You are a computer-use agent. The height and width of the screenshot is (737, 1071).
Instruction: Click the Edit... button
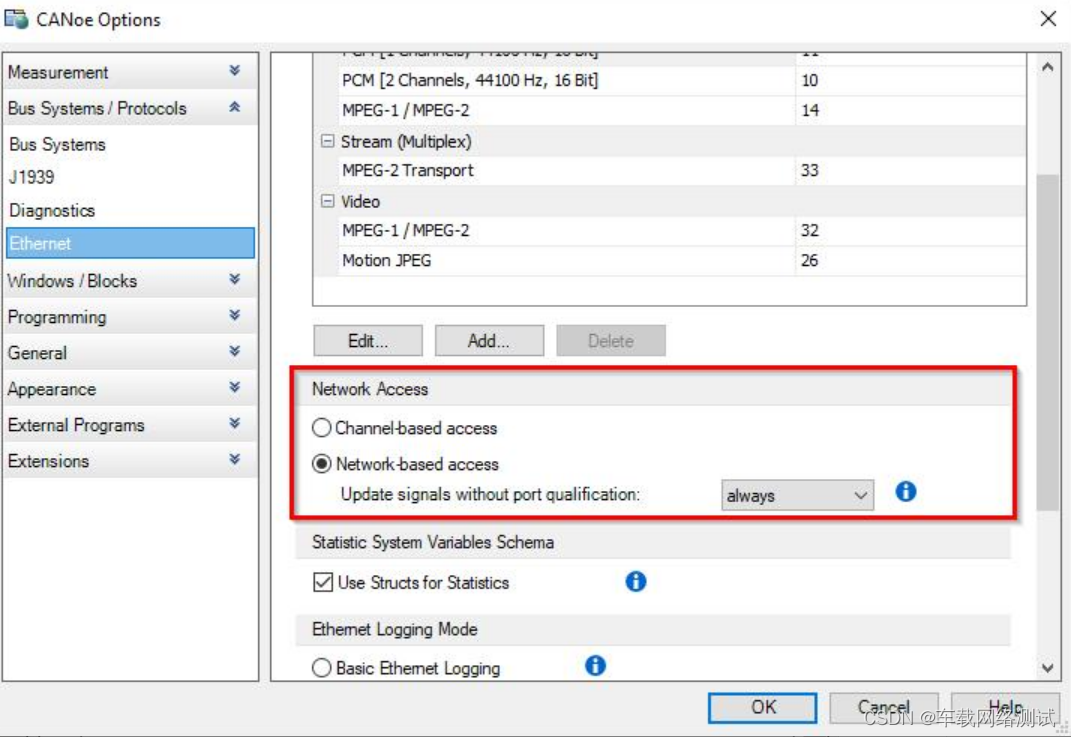pos(367,341)
